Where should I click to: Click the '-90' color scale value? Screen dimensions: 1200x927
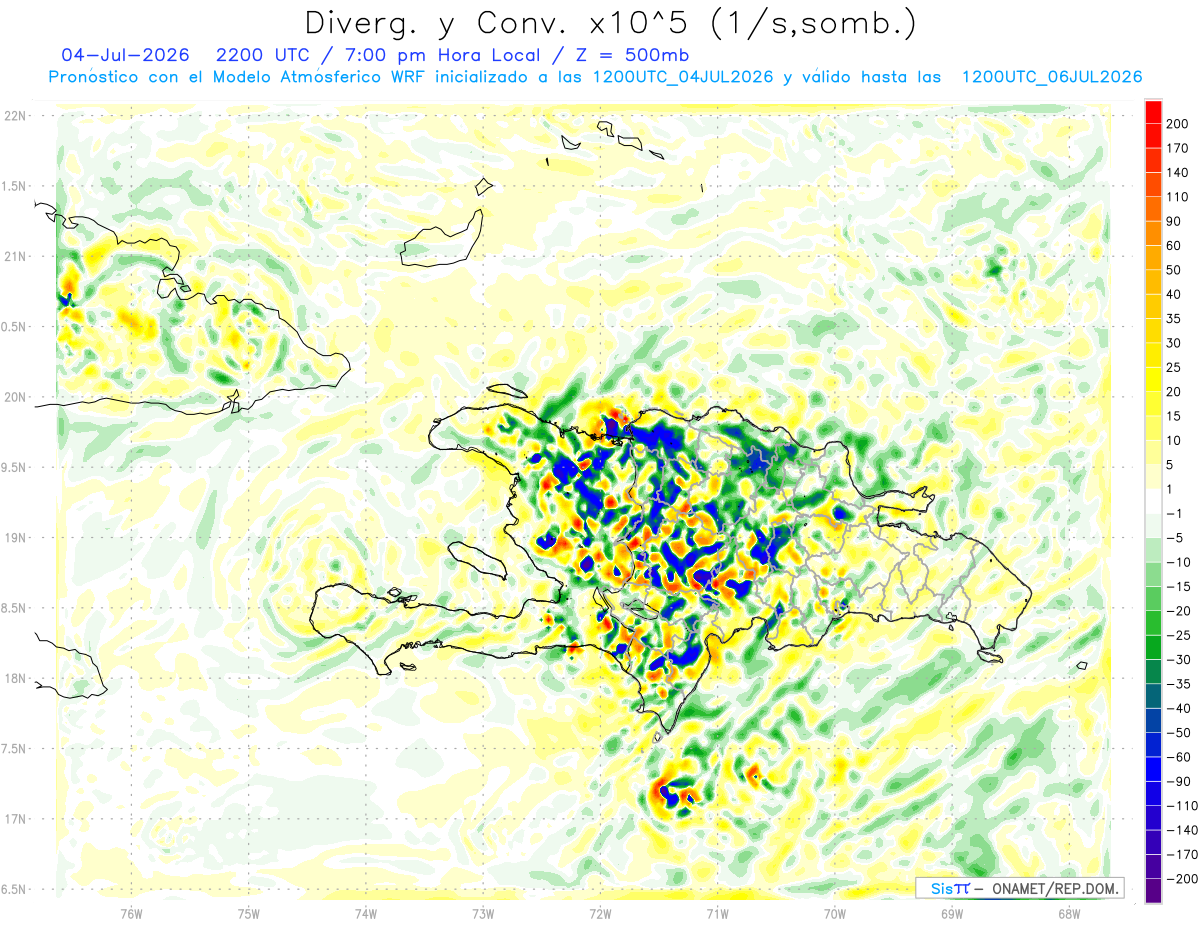coord(1178,781)
